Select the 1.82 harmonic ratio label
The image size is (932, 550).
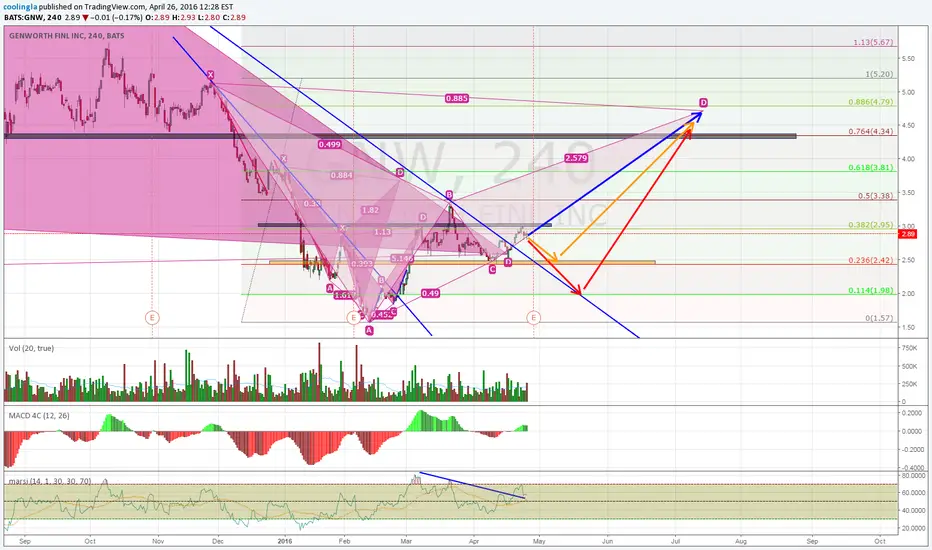pyautogui.click(x=370, y=210)
